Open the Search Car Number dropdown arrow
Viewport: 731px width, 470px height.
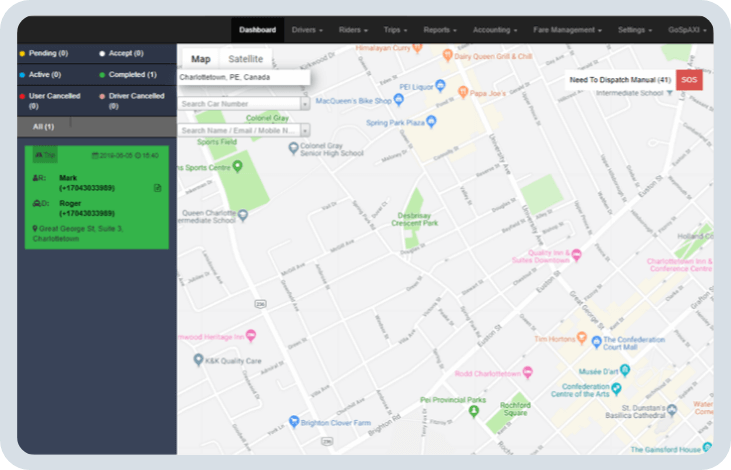(305, 104)
